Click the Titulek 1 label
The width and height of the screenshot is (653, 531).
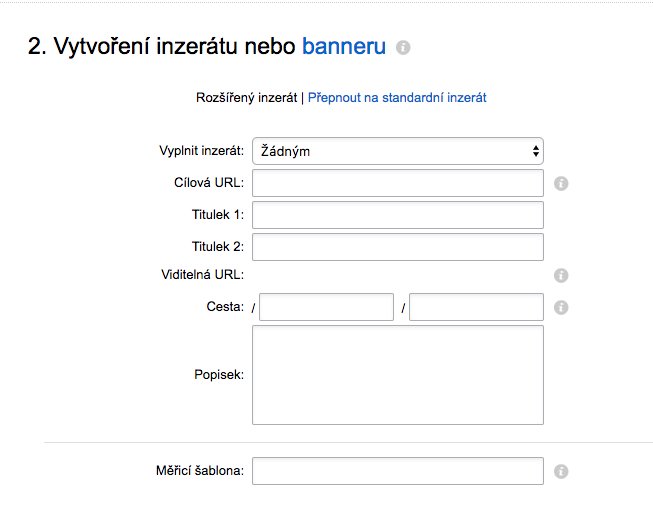pos(218,215)
